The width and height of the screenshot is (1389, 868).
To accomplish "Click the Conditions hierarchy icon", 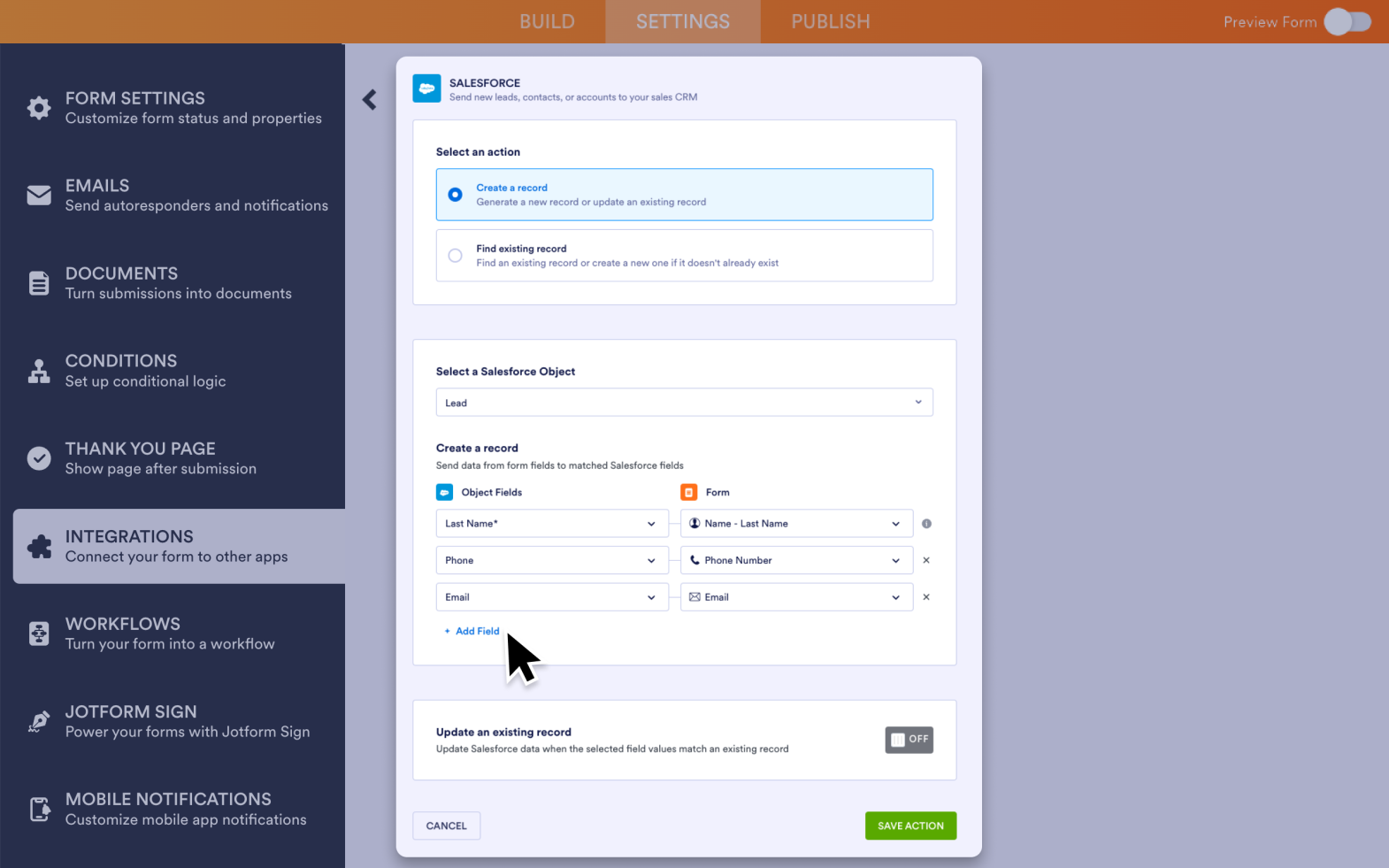I will tap(39, 372).
